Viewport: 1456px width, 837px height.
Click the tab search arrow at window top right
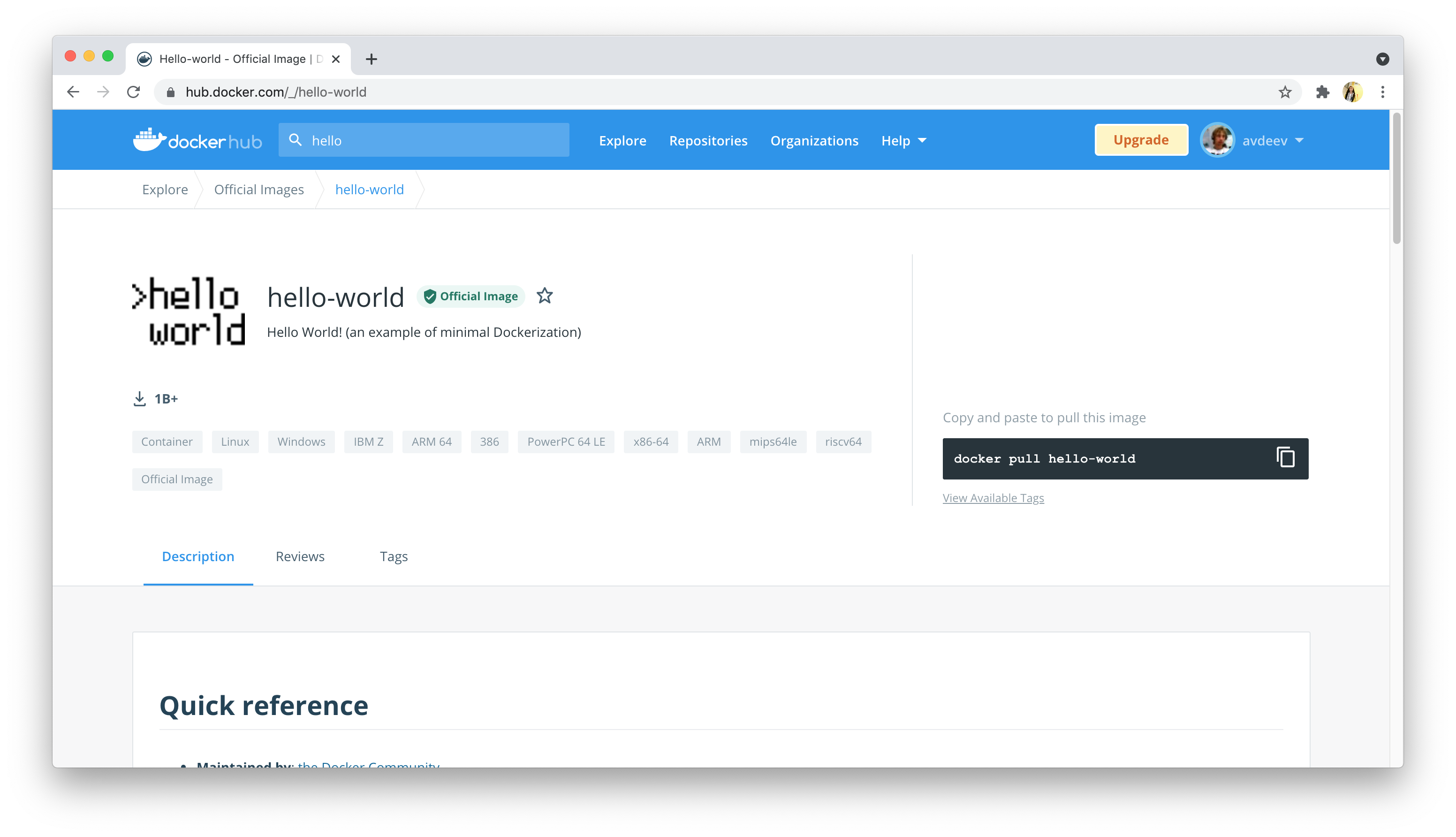click(x=1382, y=59)
